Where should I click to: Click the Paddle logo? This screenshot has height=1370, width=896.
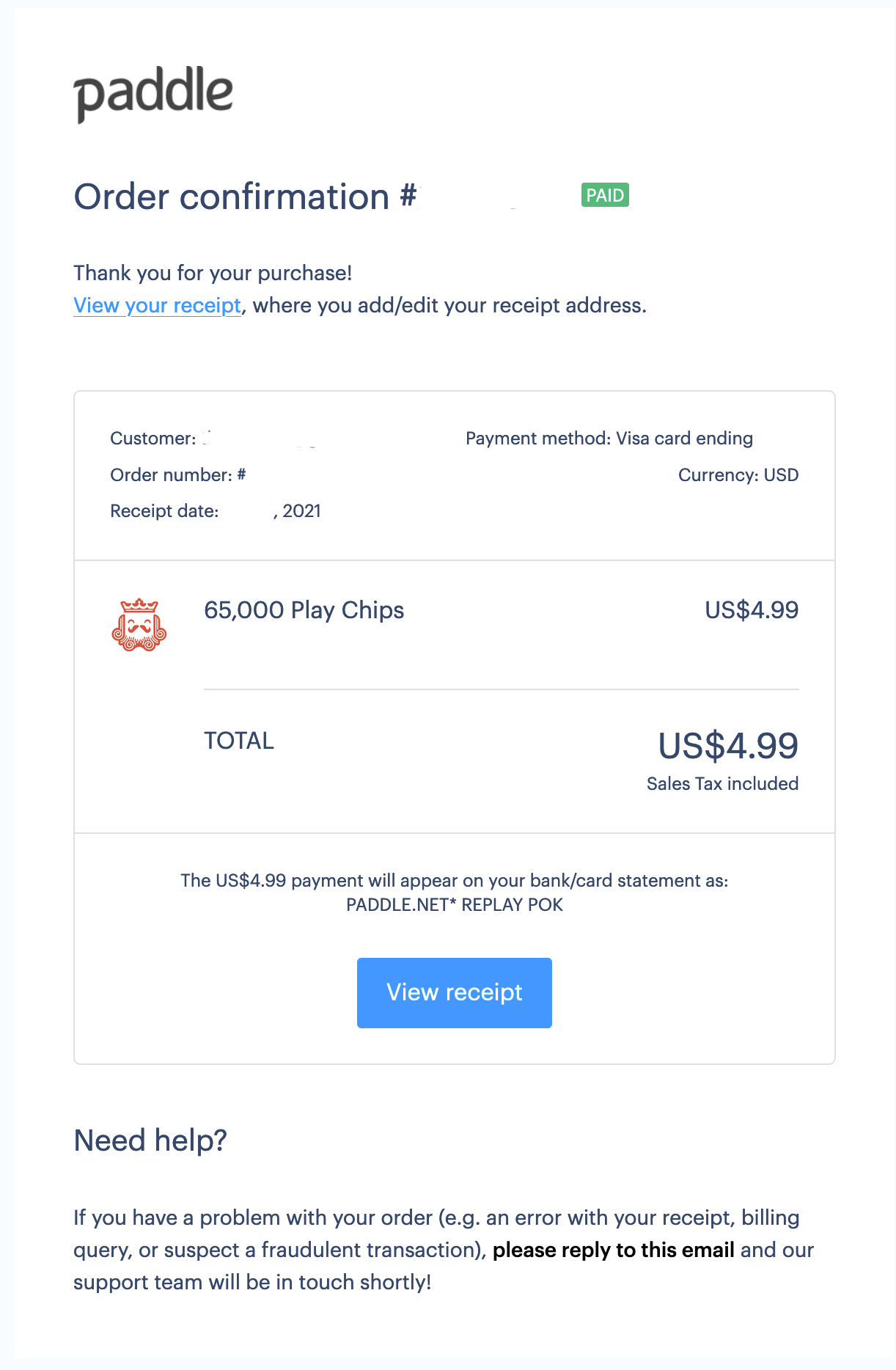[x=153, y=94]
